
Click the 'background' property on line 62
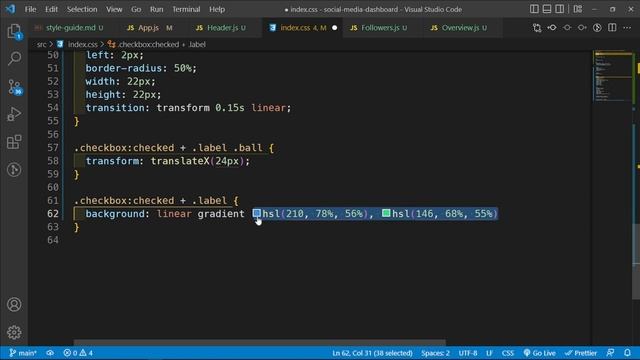115,213
